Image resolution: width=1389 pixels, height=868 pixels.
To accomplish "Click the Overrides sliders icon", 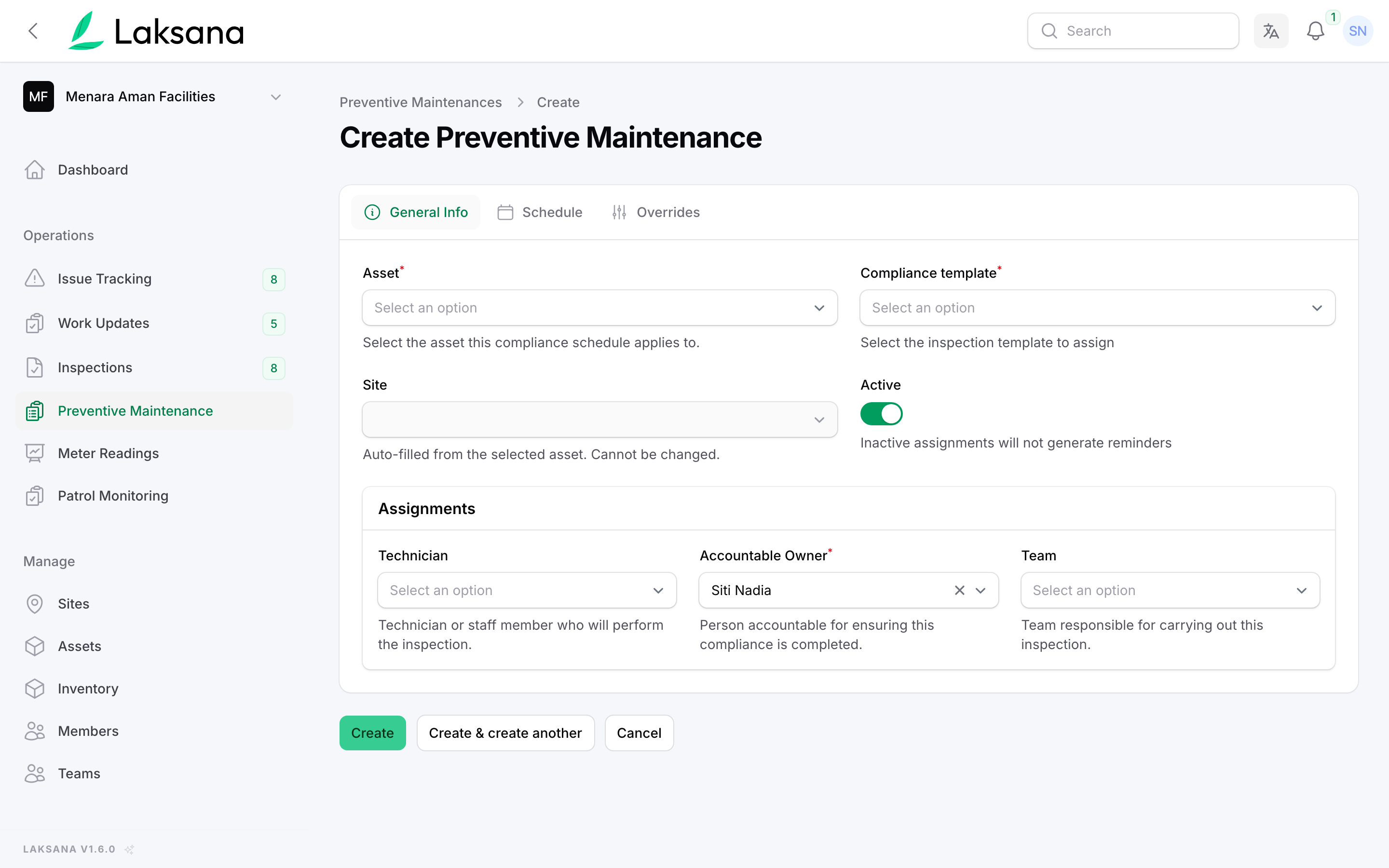I will click(619, 212).
